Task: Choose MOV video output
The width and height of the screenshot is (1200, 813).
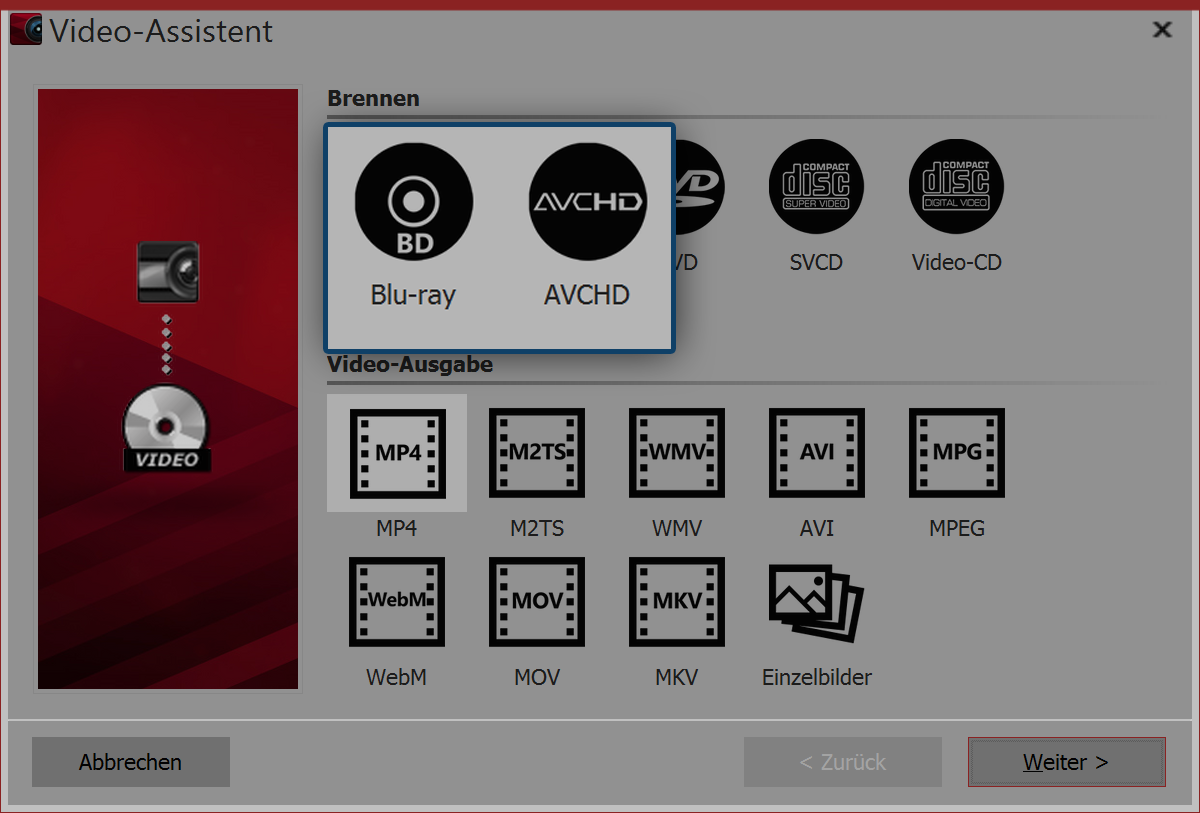Action: (x=536, y=602)
